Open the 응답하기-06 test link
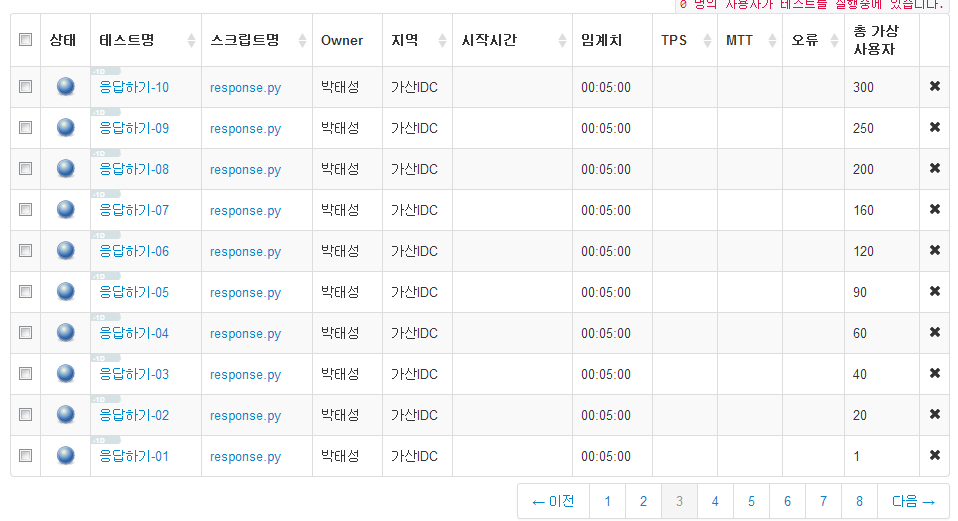The width and height of the screenshot is (958, 521). pyautogui.click(x=134, y=251)
